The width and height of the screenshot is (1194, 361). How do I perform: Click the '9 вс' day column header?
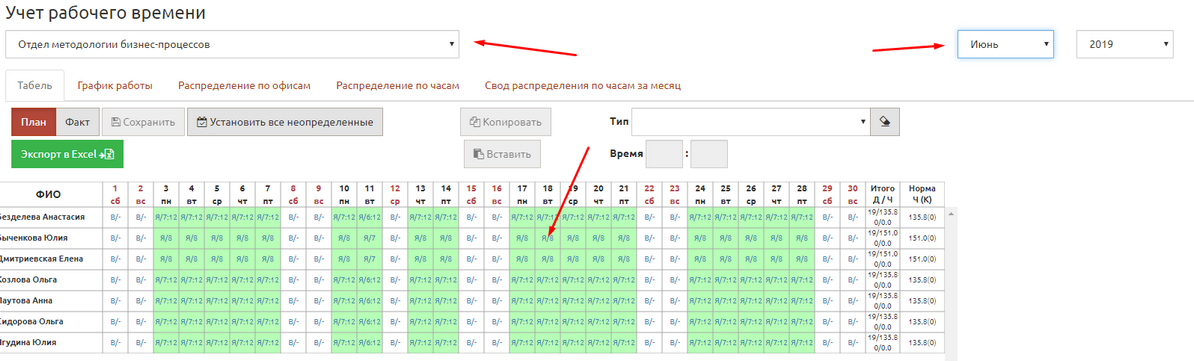pos(319,193)
